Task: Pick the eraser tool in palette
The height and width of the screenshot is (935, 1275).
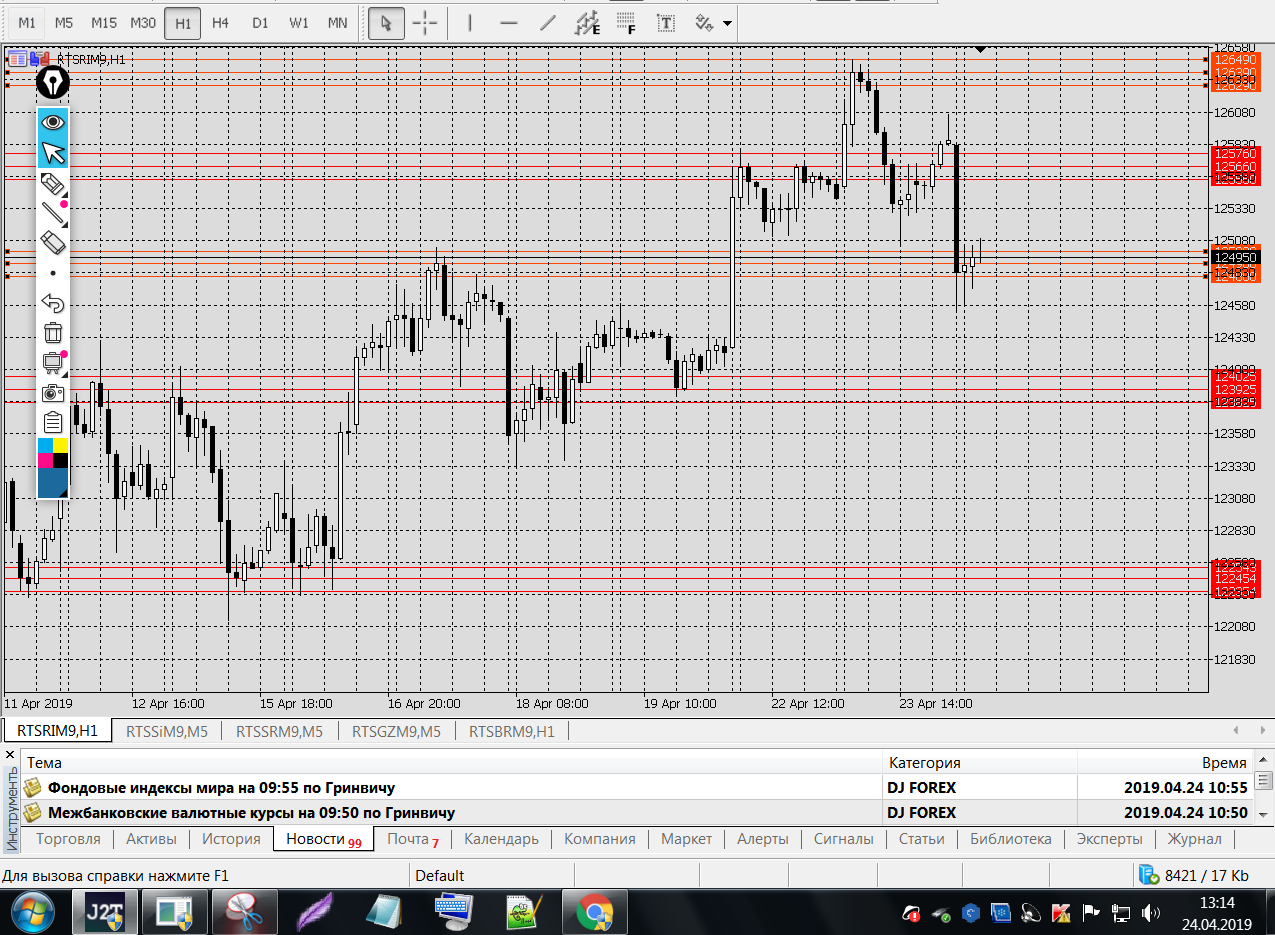Action: click(x=53, y=243)
